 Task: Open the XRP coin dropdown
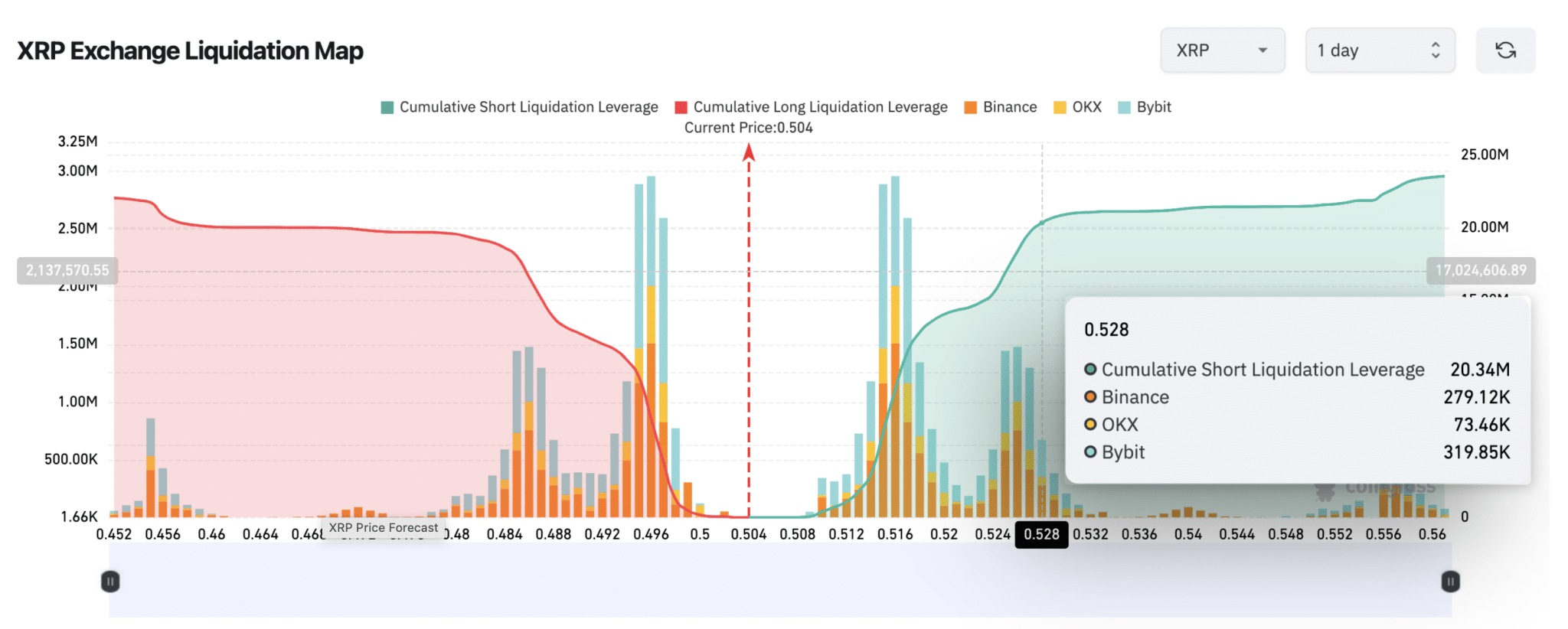1222,51
